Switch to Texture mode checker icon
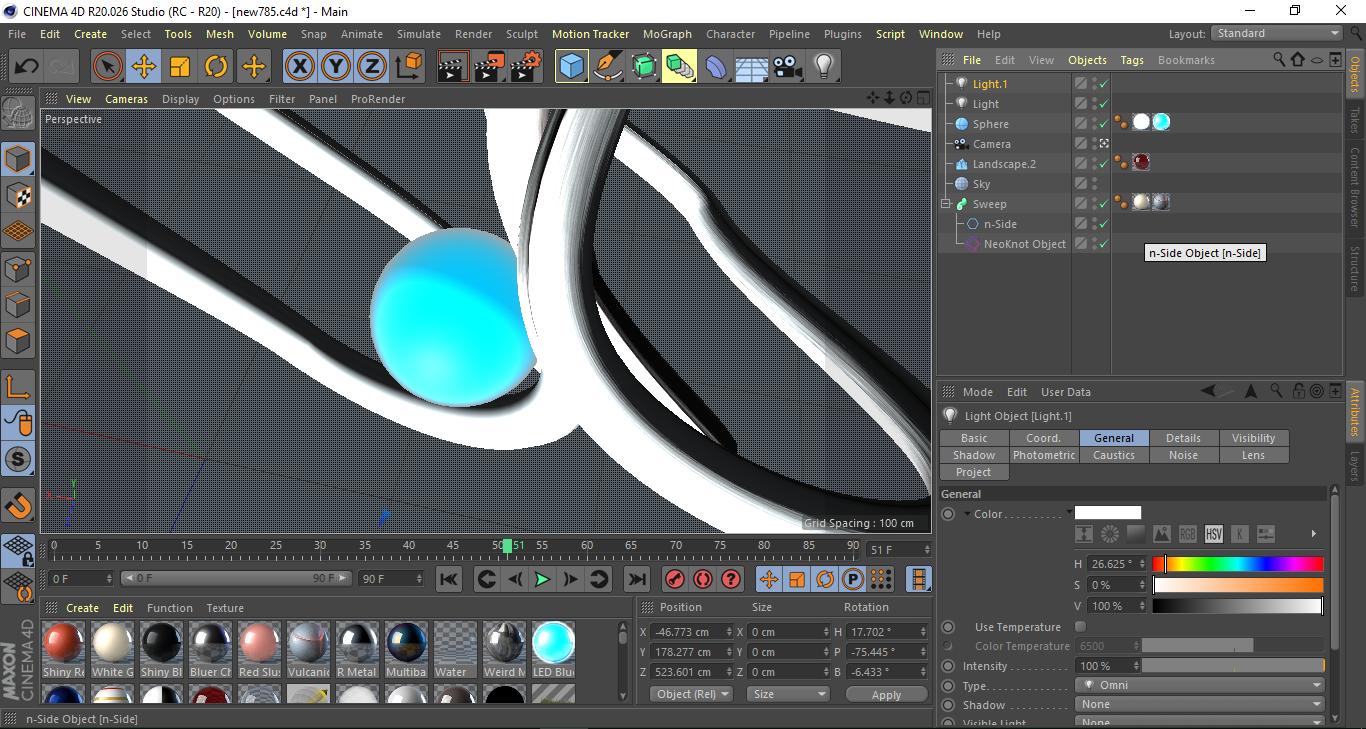This screenshot has height=729, width=1366. tap(18, 195)
